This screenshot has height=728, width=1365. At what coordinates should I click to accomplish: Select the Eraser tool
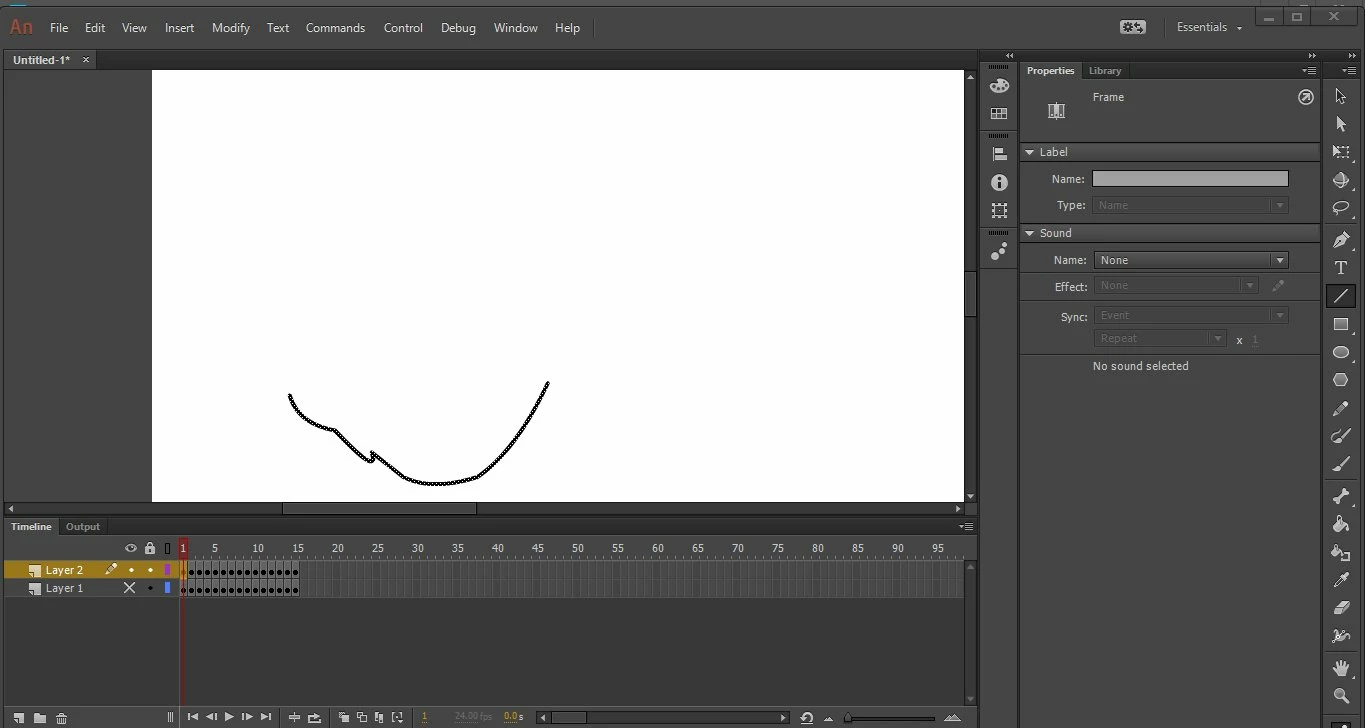(x=1341, y=608)
